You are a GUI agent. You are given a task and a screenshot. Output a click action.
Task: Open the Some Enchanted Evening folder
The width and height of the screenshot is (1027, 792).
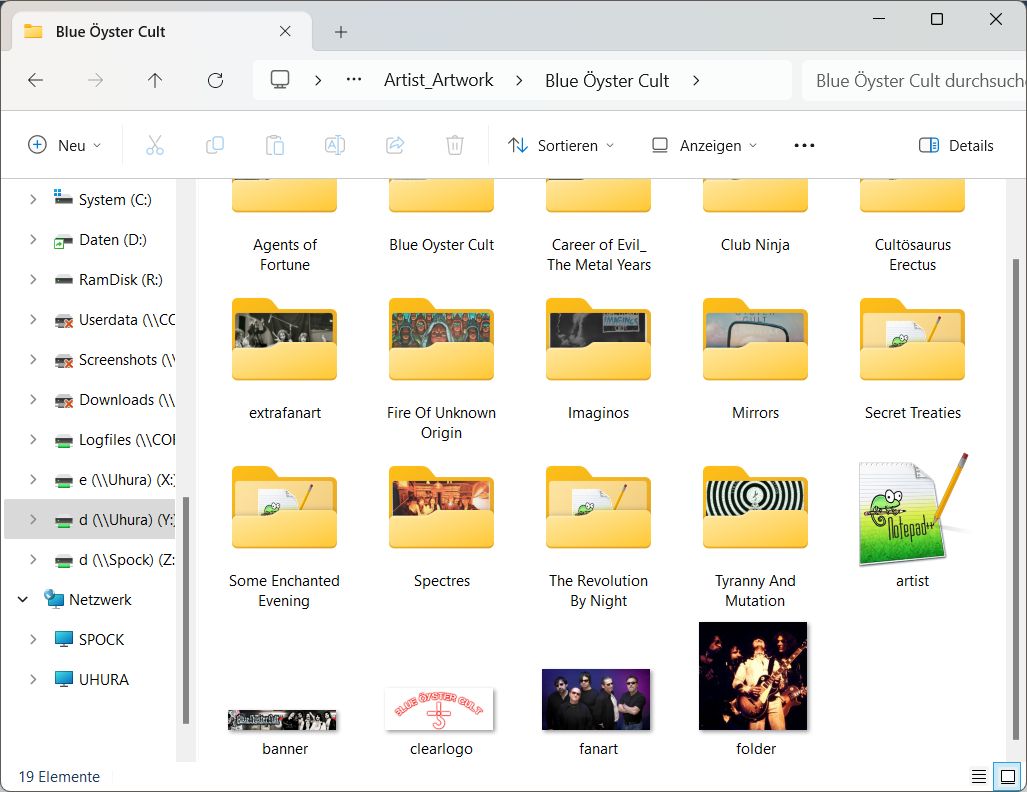tap(284, 537)
